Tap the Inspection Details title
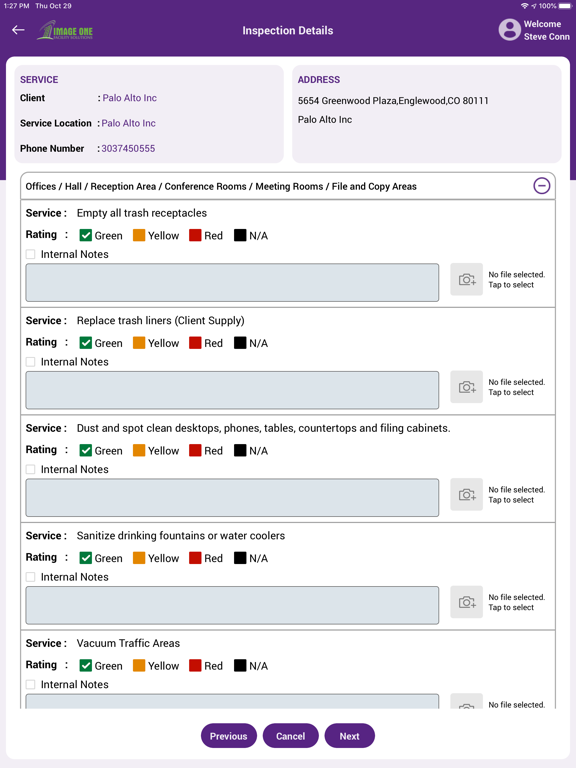Viewport: 576px width, 768px height. click(x=288, y=30)
